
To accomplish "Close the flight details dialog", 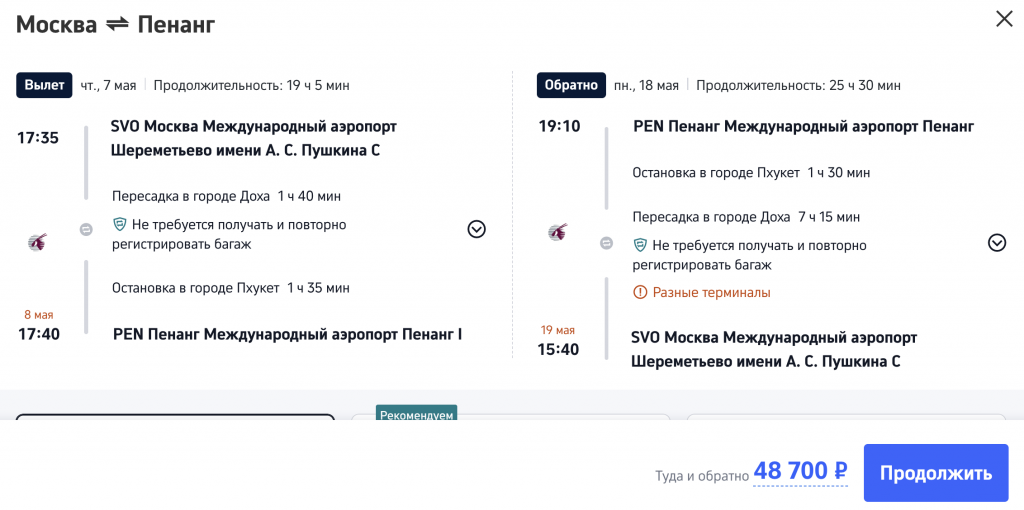I will click(1003, 19).
